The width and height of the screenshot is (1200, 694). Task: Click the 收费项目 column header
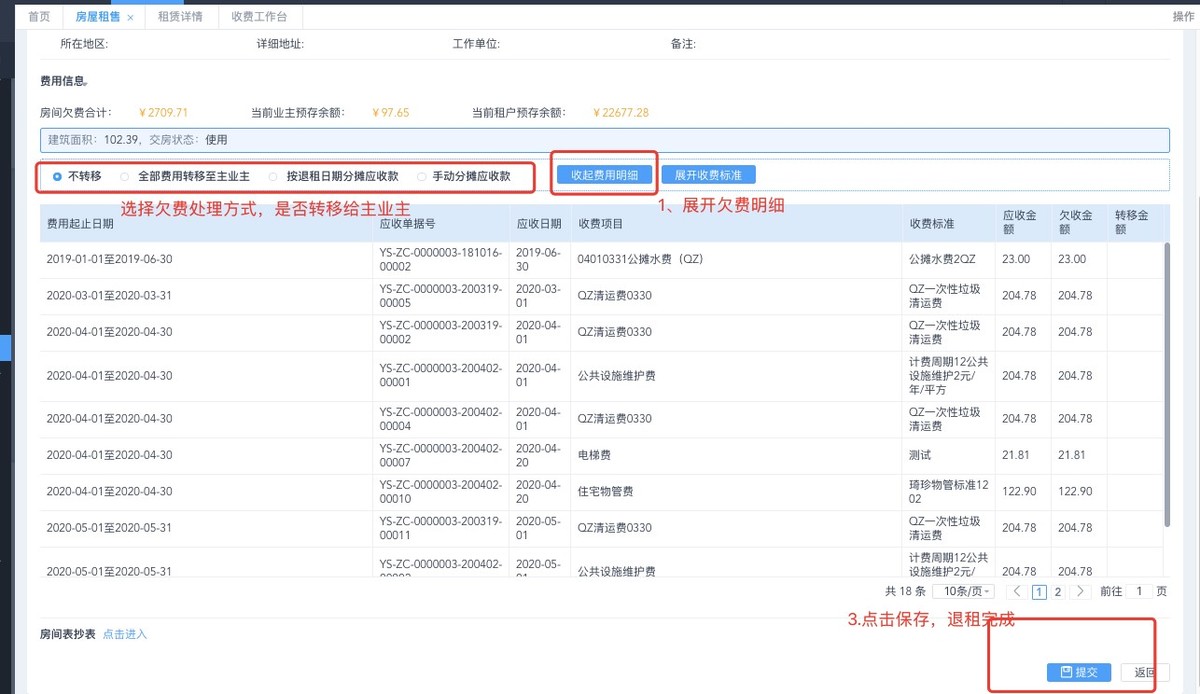(736, 224)
